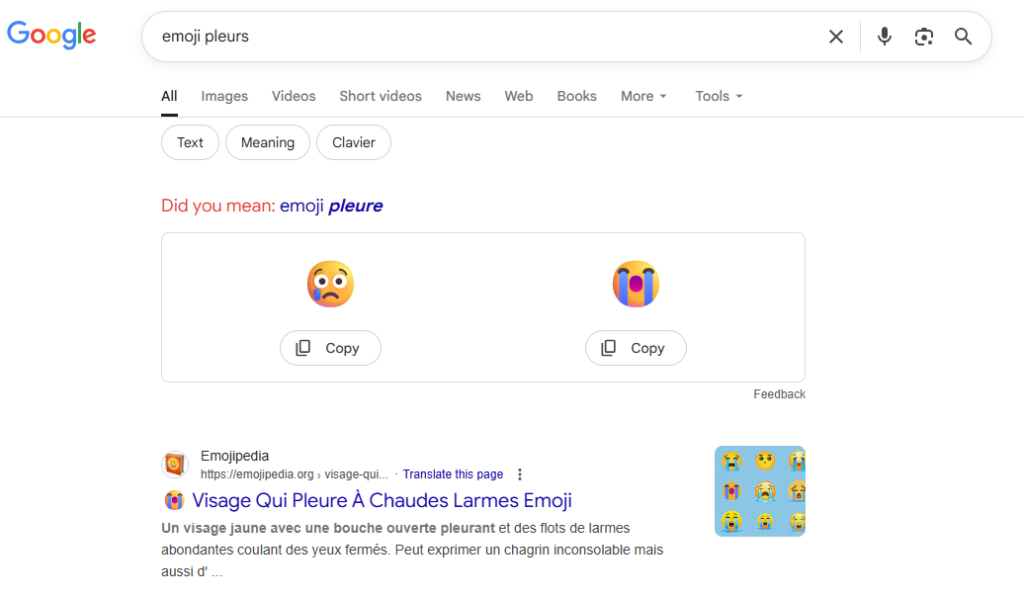Click the Google logo

coord(52,35)
